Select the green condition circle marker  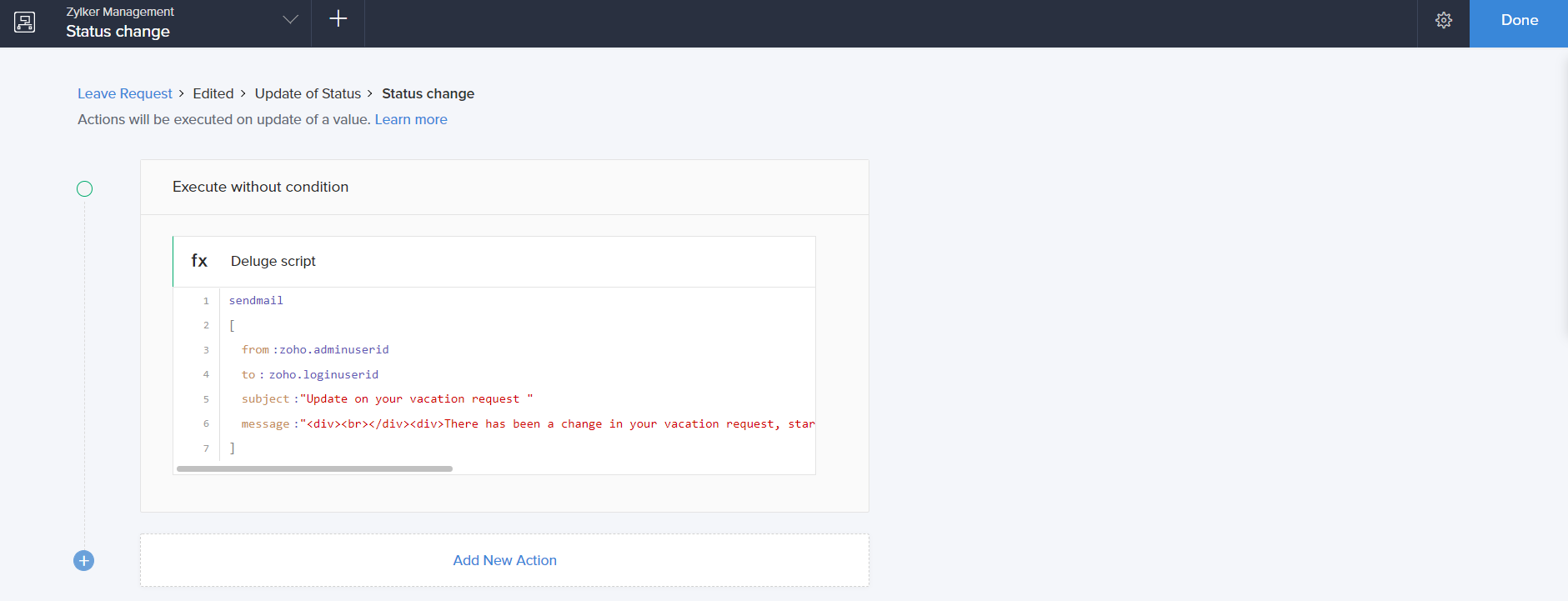(85, 189)
